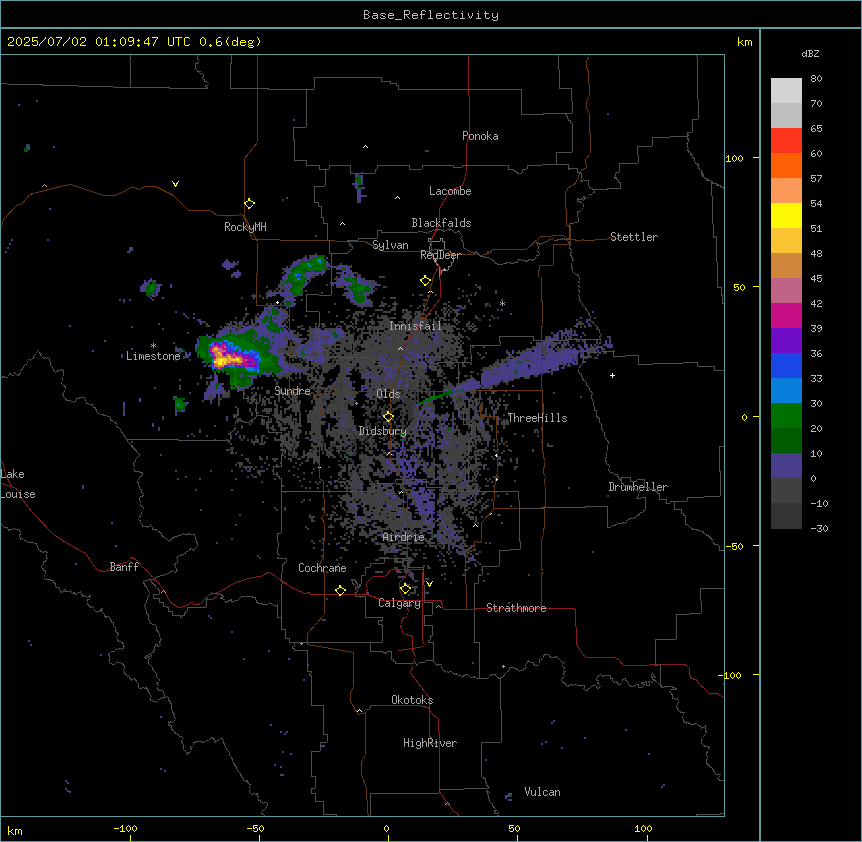Click the light gray 80-70 dBZ swatch
The width and height of the screenshot is (862, 842).
786,91
